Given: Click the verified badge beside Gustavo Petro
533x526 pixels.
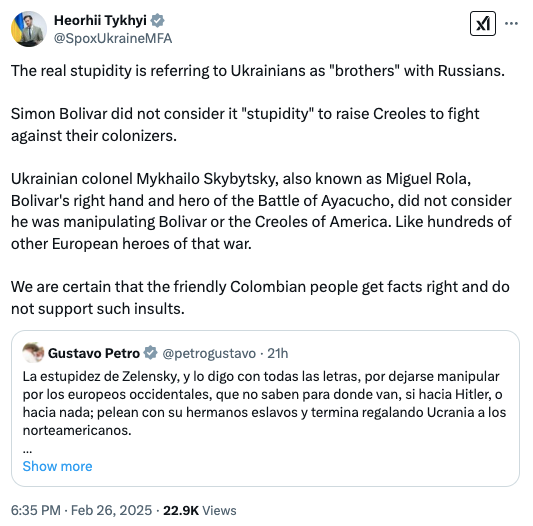Looking at the screenshot, I should click(150, 353).
